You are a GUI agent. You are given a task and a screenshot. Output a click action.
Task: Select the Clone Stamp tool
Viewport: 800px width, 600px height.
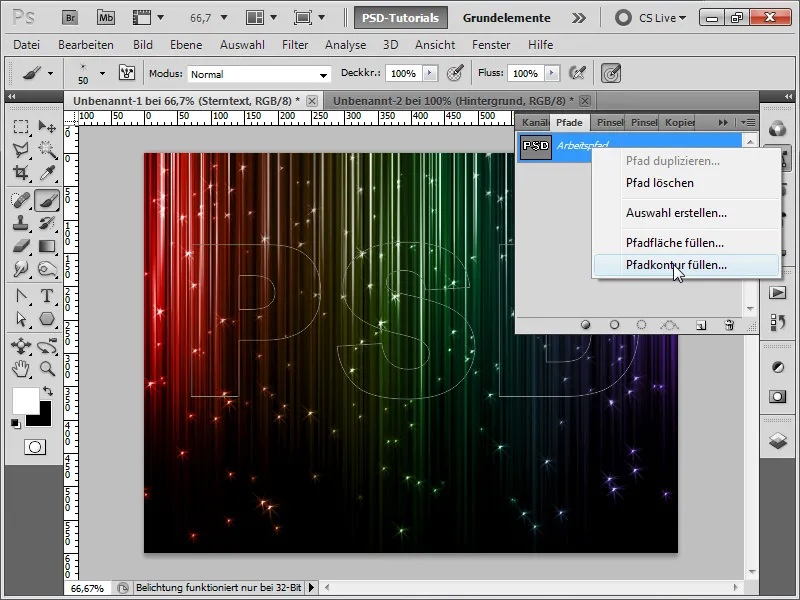tap(21, 223)
